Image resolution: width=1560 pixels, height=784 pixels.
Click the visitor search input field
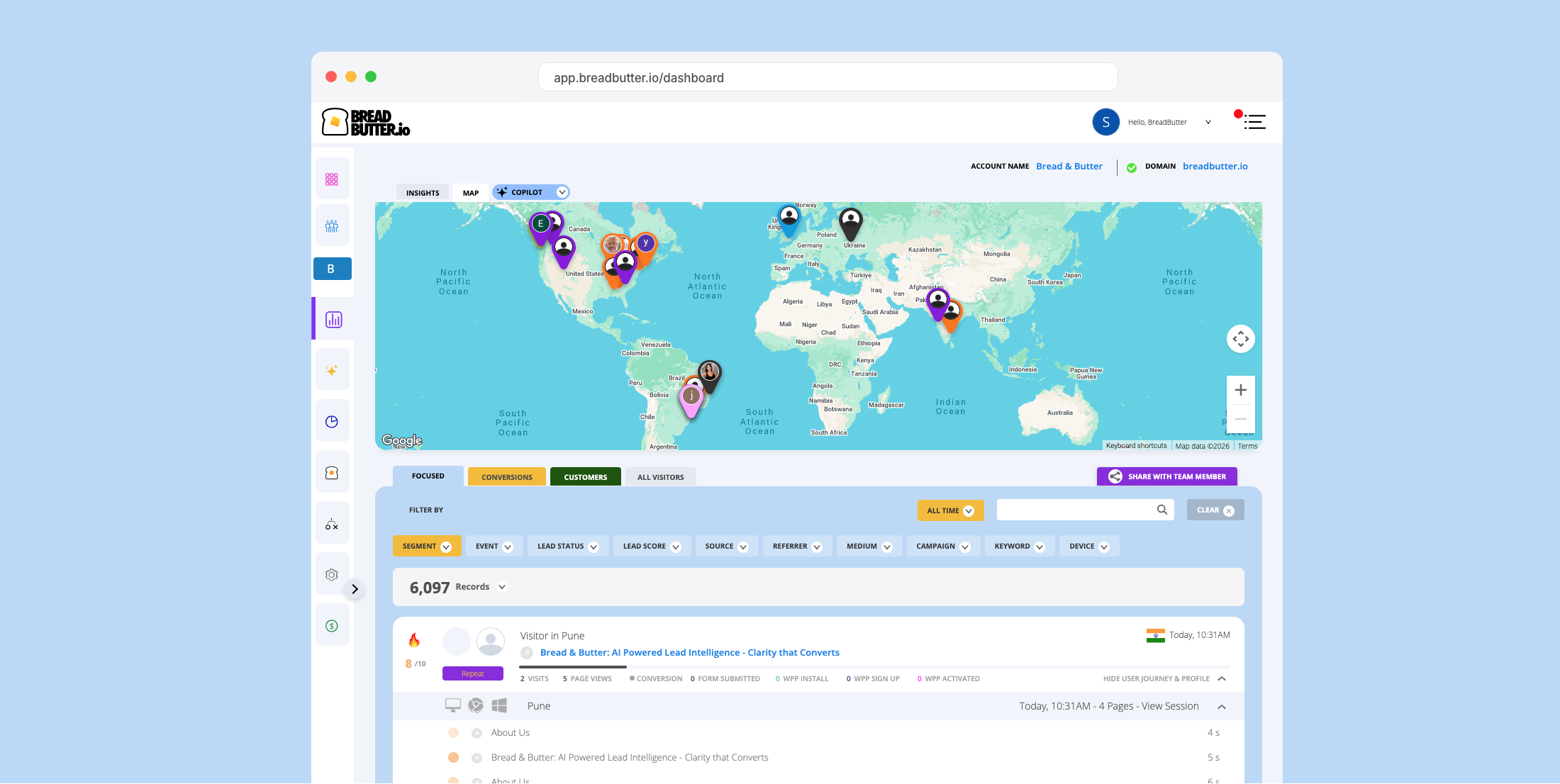click(x=1076, y=510)
